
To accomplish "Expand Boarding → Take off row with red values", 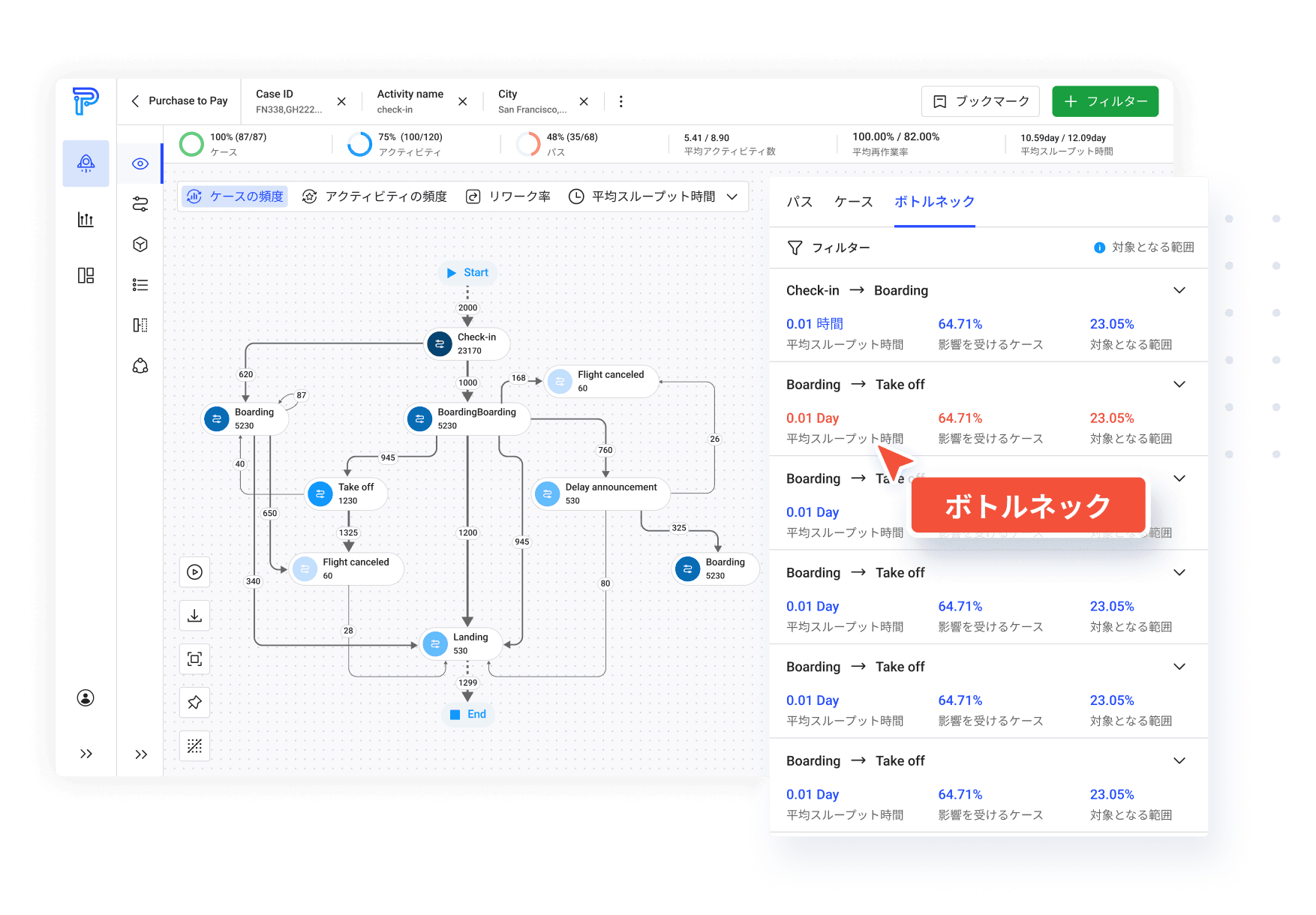I will click(x=1179, y=384).
